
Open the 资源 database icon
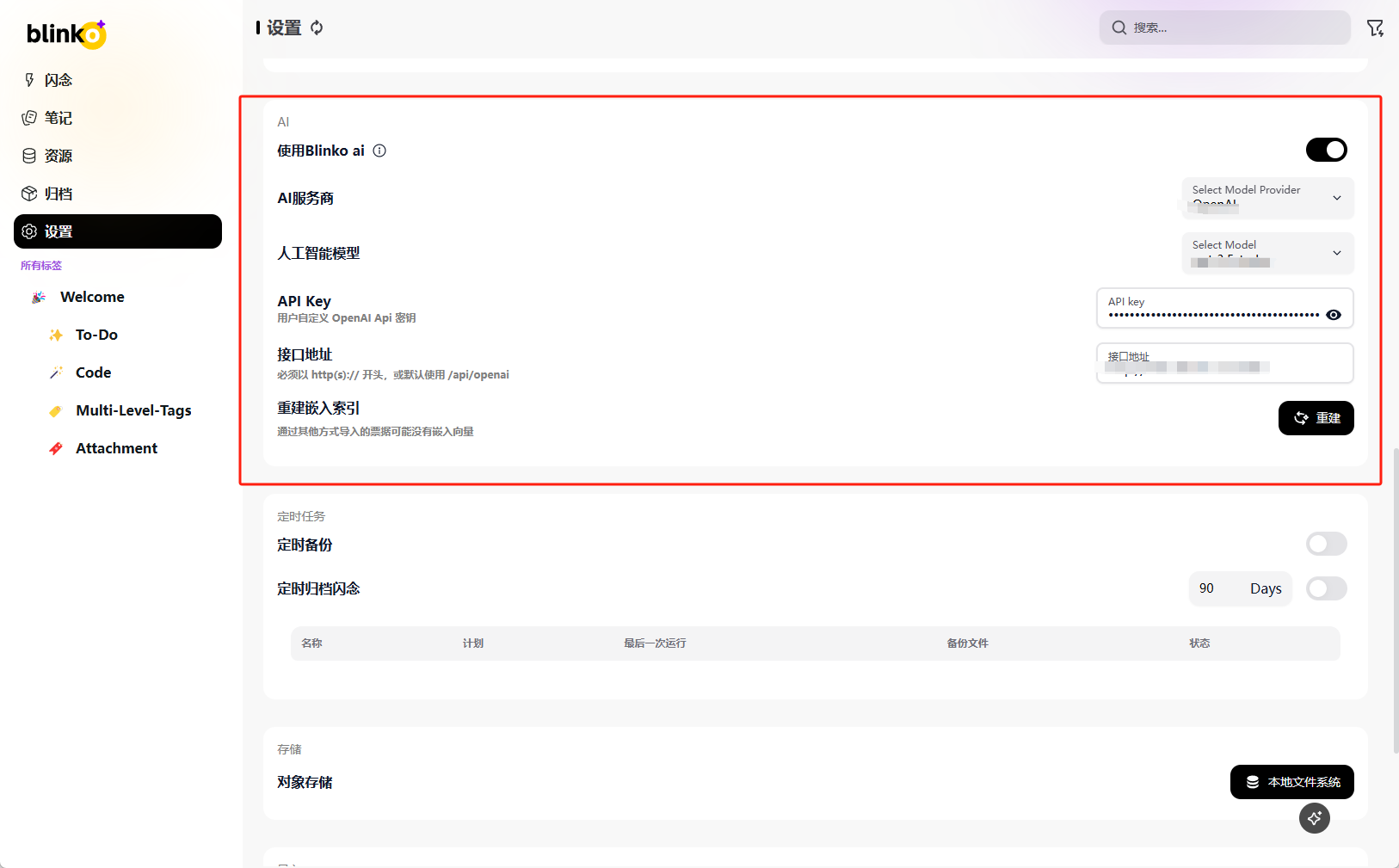(x=29, y=156)
